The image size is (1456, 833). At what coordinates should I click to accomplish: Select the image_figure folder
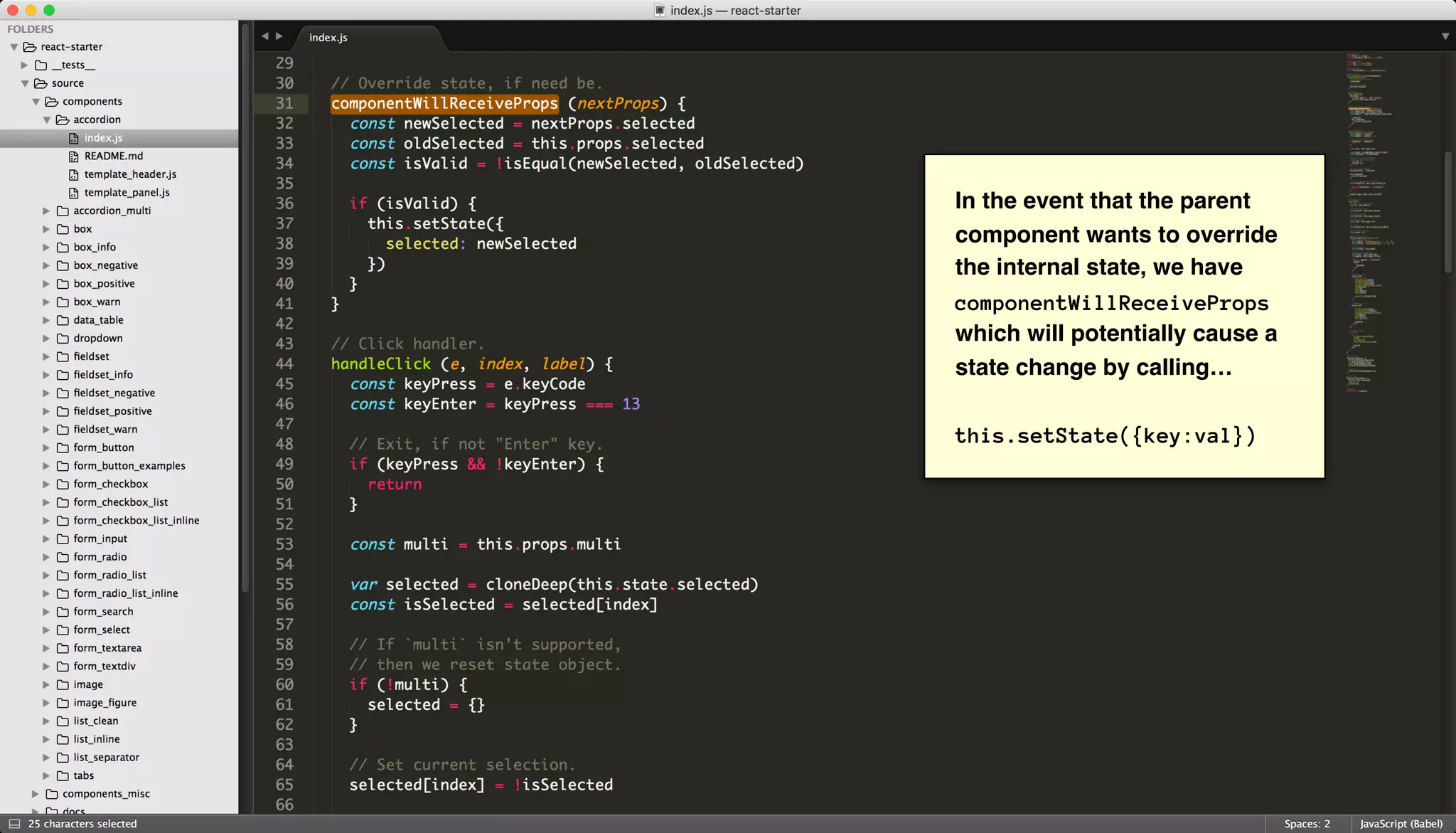pos(105,703)
